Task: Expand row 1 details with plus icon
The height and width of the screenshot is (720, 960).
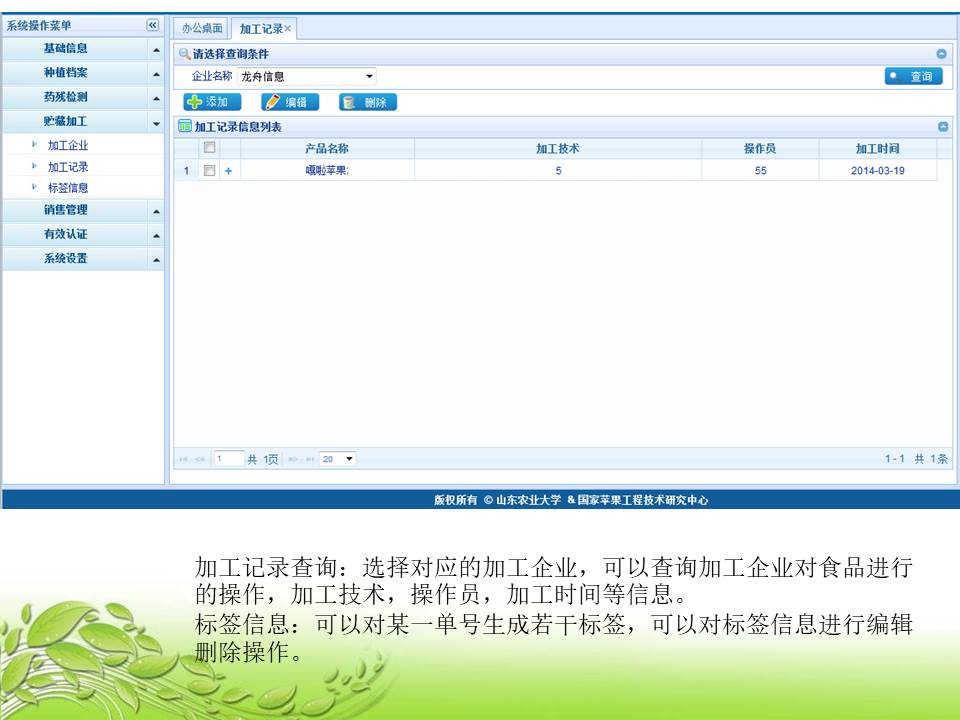Action: [228, 171]
